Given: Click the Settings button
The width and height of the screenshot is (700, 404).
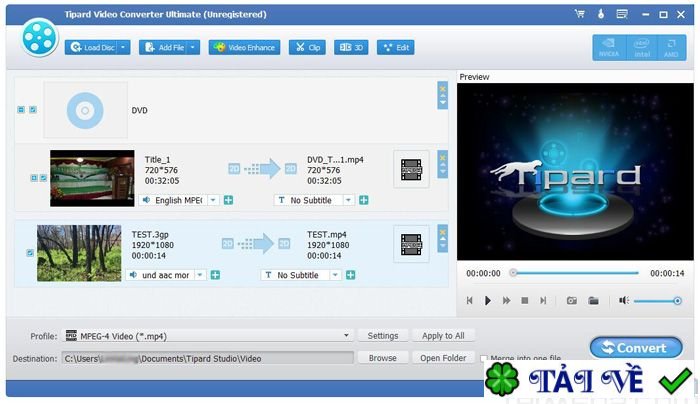Looking at the screenshot, I should [x=383, y=336].
